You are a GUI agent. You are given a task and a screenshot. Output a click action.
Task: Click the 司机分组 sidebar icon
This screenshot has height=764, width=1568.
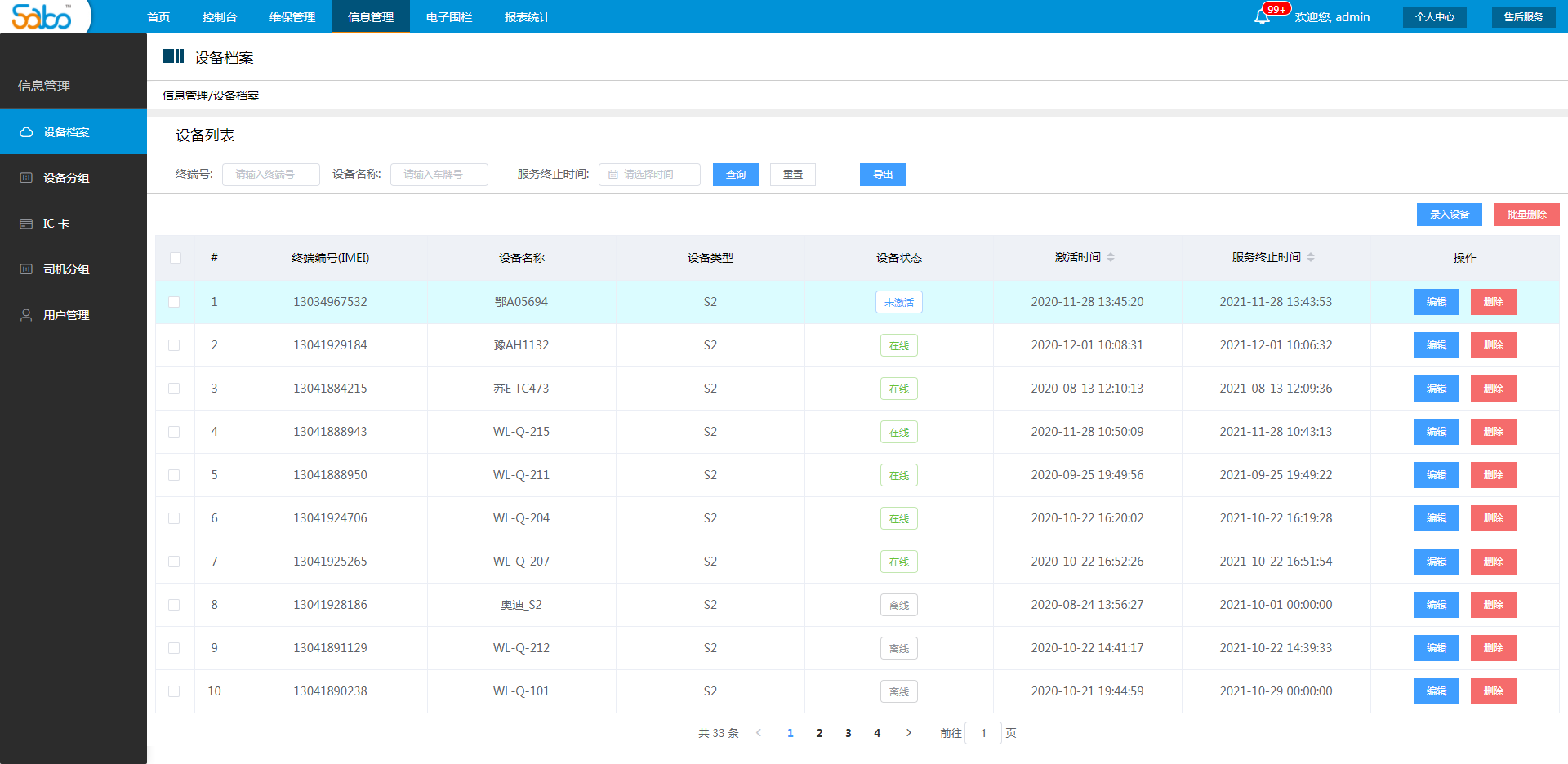[26, 269]
